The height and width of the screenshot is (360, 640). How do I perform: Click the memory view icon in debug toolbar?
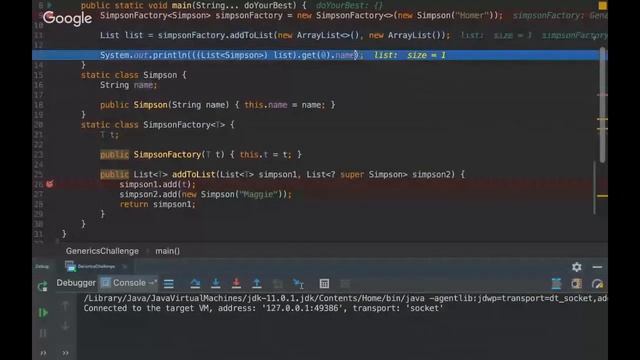tap(576, 284)
